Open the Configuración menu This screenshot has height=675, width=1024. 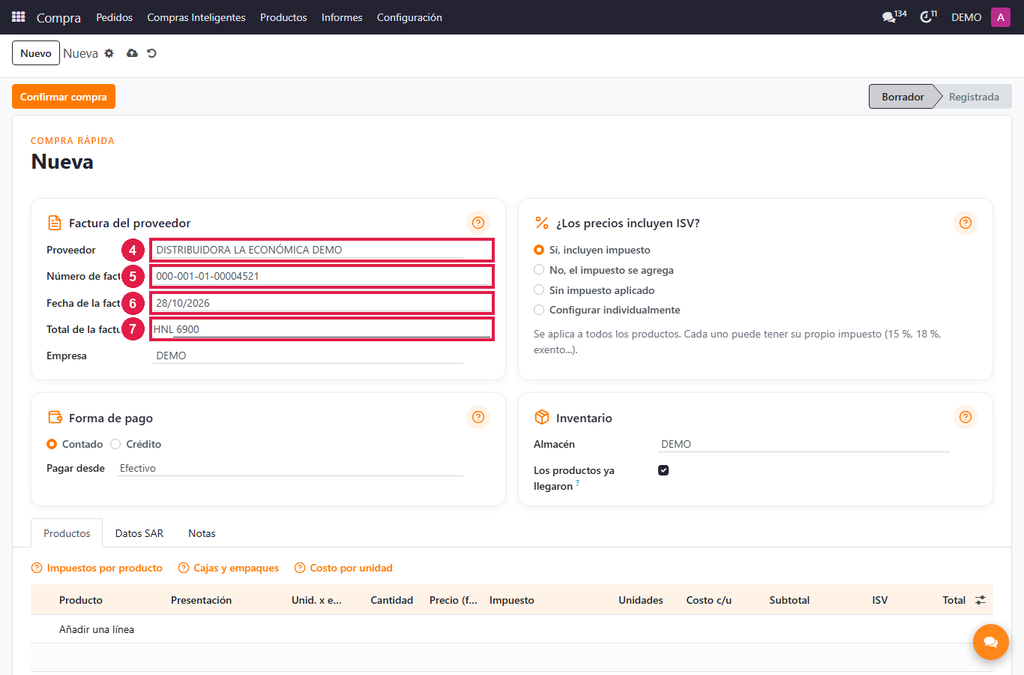[409, 17]
